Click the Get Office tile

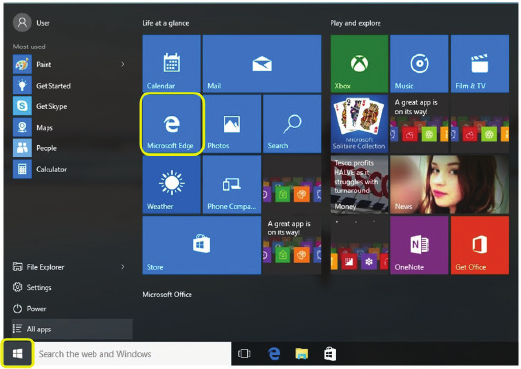(x=480, y=245)
